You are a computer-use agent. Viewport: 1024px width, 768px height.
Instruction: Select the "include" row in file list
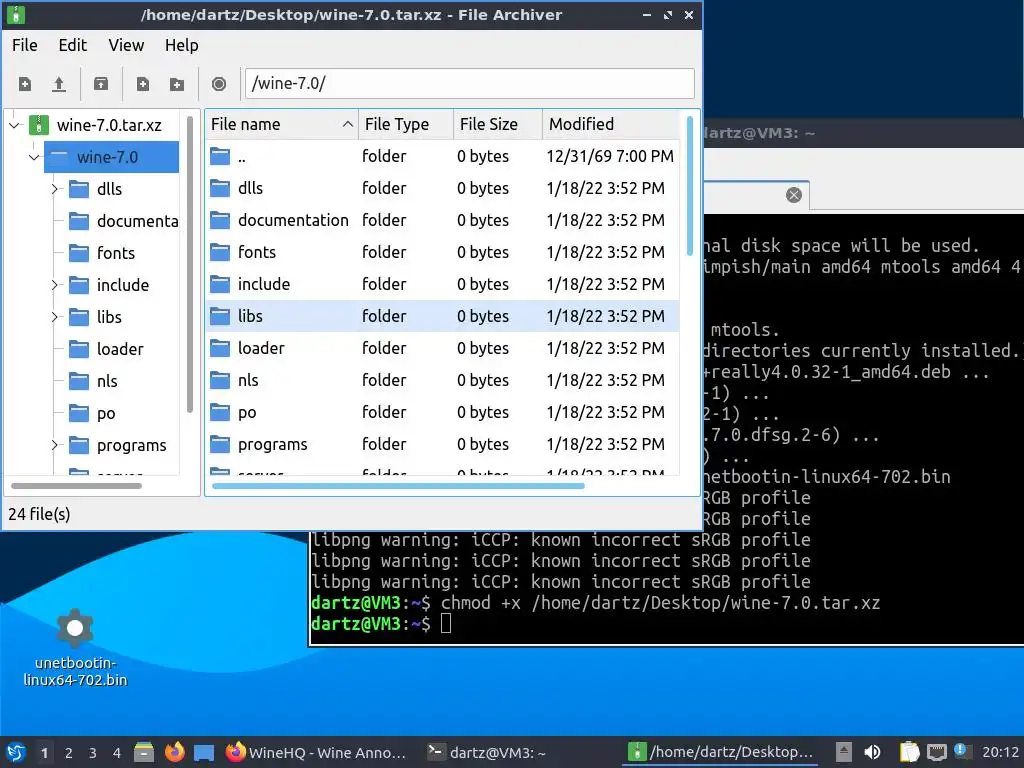coord(442,284)
